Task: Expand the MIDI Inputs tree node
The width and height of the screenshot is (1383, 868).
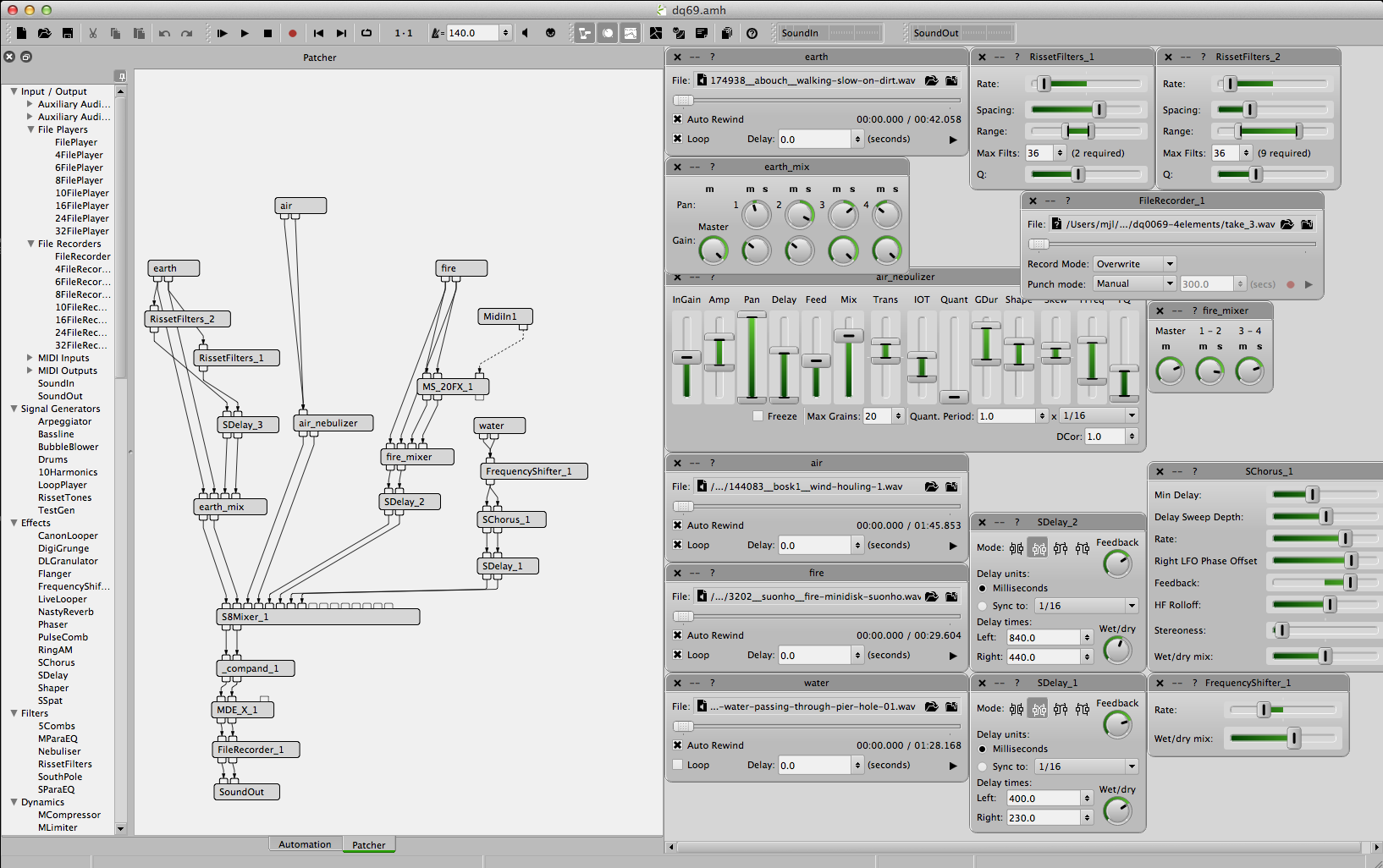Action: [x=30, y=358]
